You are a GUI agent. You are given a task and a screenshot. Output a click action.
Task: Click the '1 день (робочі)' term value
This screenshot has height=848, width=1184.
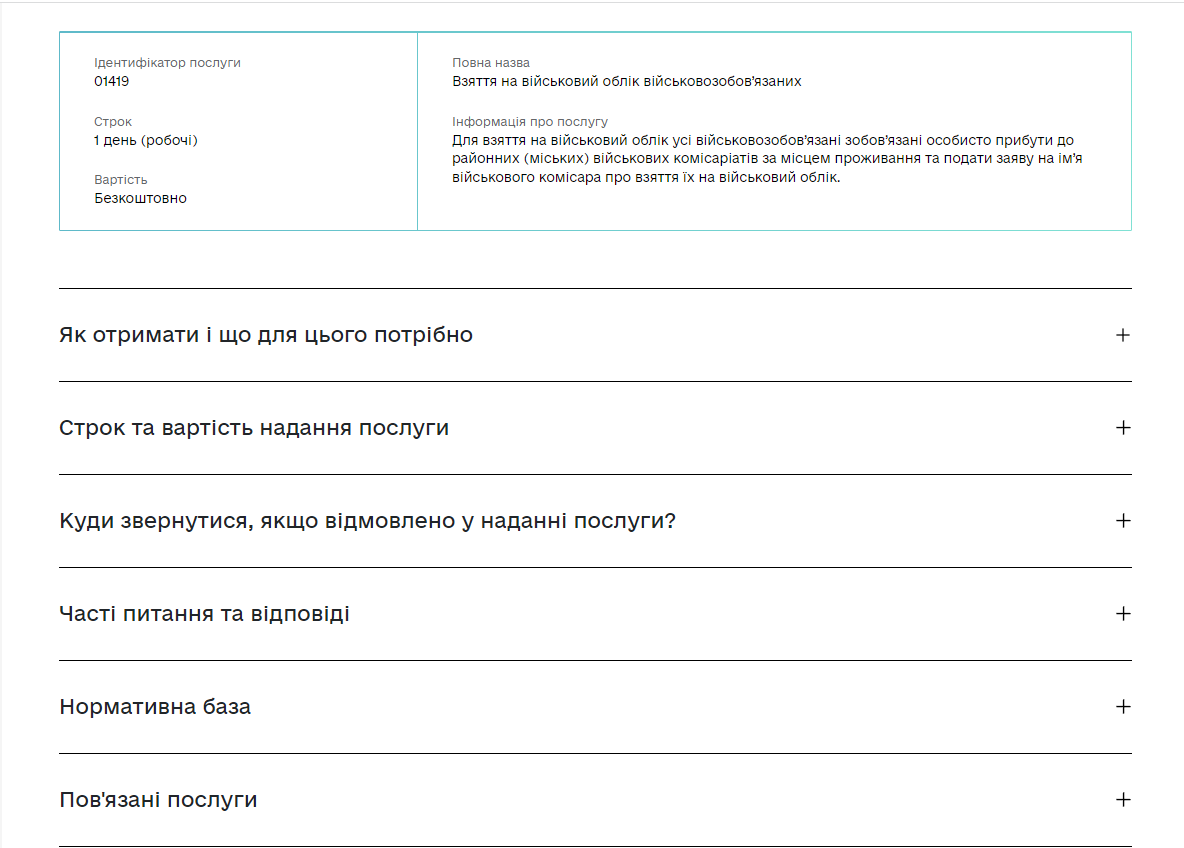146,140
